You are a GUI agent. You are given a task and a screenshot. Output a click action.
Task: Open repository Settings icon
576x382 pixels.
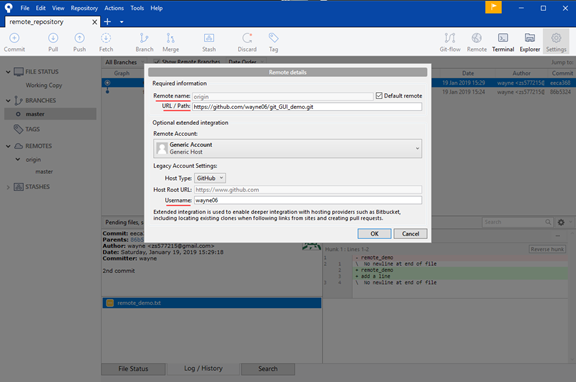(x=556, y=42)
